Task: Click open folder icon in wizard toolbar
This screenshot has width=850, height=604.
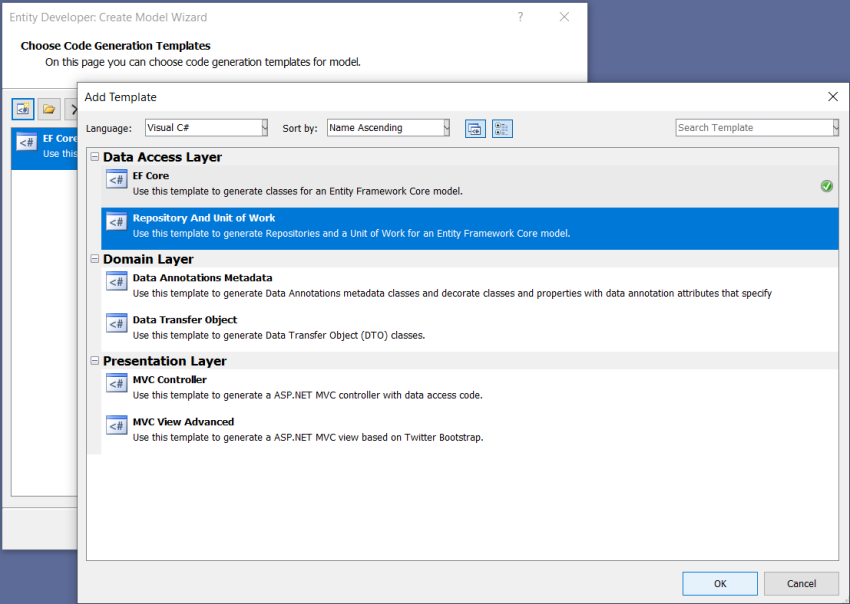Action: [49, 109]
